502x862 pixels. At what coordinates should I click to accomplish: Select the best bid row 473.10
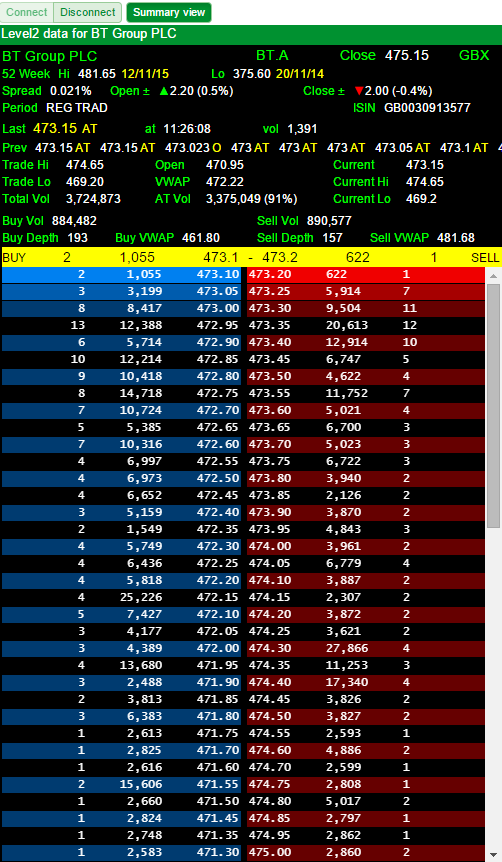(122, 274)
